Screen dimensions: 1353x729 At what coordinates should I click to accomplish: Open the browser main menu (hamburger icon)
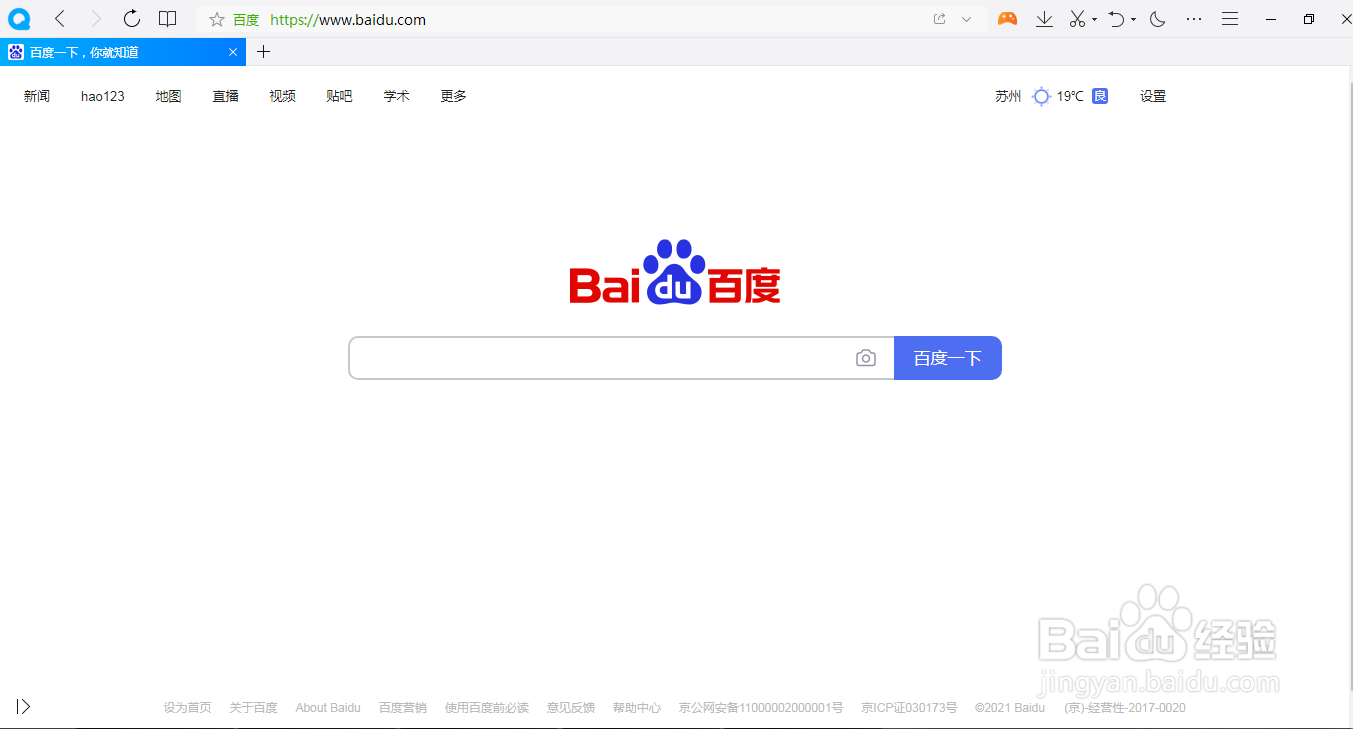1229,19
